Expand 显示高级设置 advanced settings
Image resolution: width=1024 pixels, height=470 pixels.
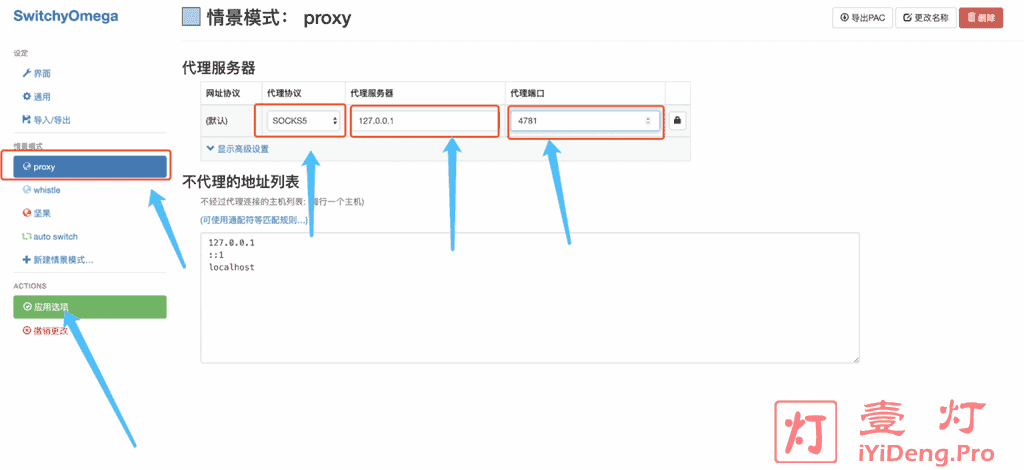coord(238,149)
